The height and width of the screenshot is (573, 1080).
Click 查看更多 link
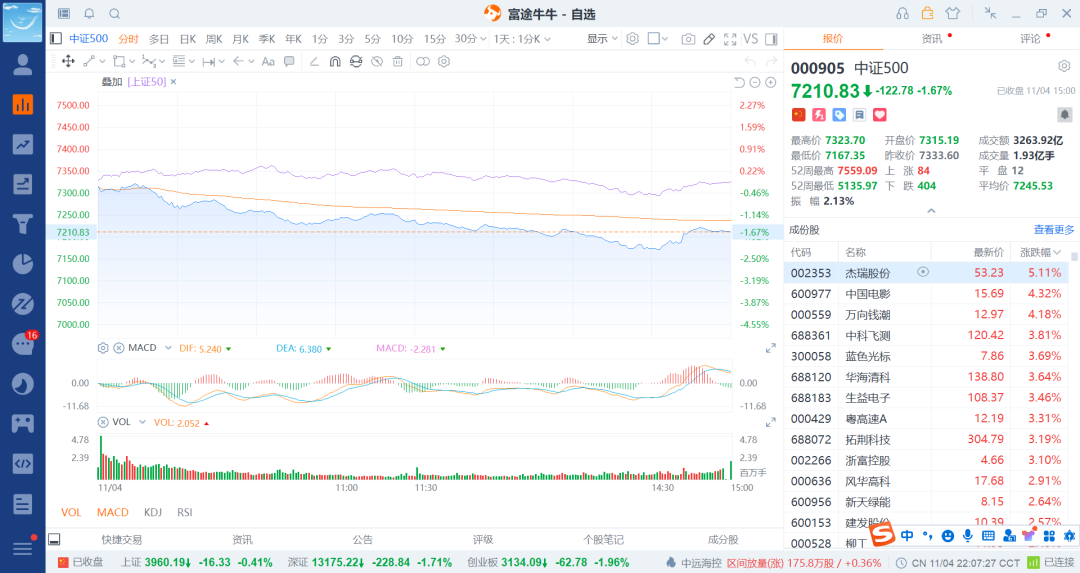tap(1053, 229)
